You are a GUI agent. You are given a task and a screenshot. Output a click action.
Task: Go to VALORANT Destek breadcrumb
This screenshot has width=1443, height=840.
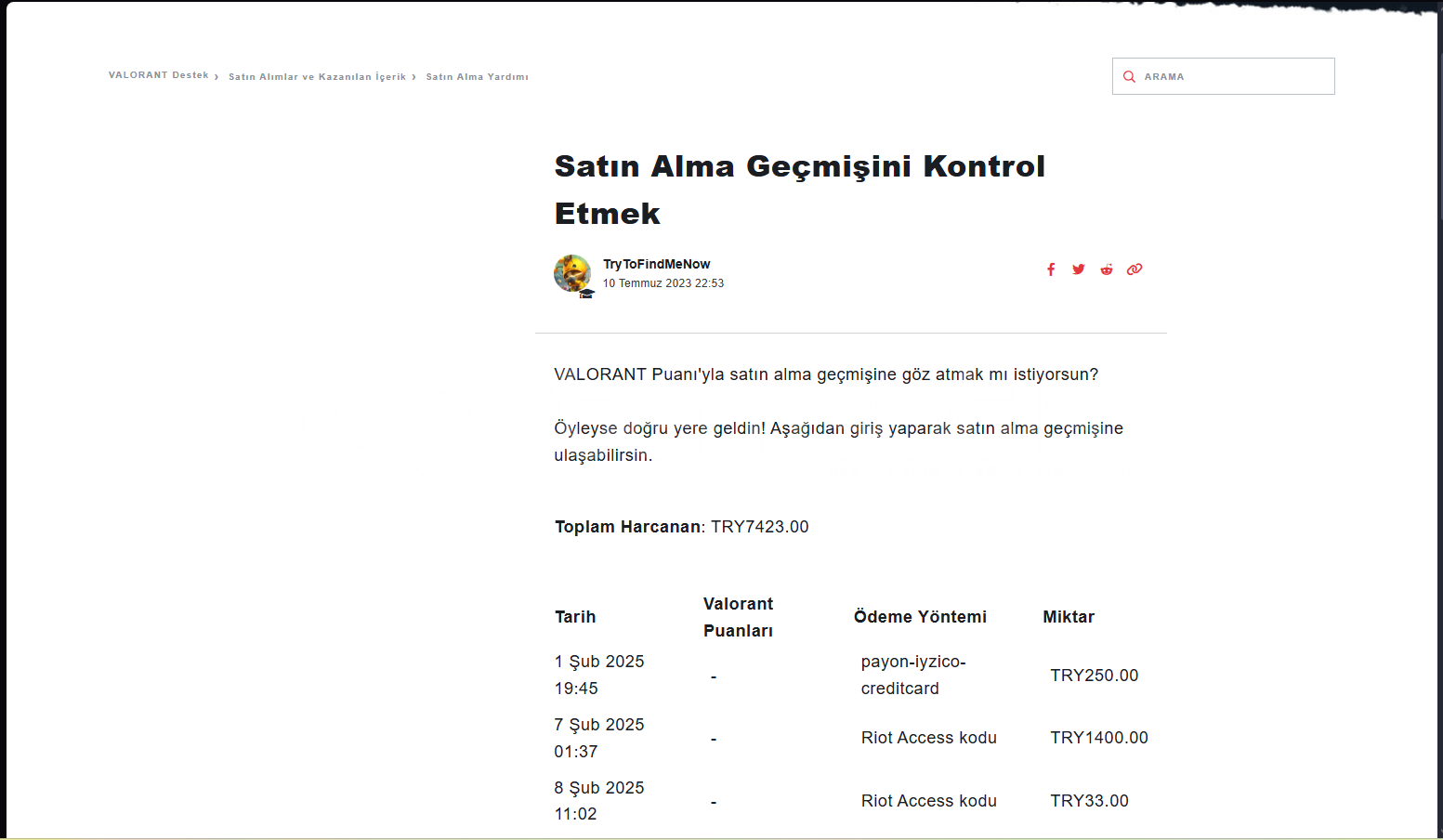159,75
